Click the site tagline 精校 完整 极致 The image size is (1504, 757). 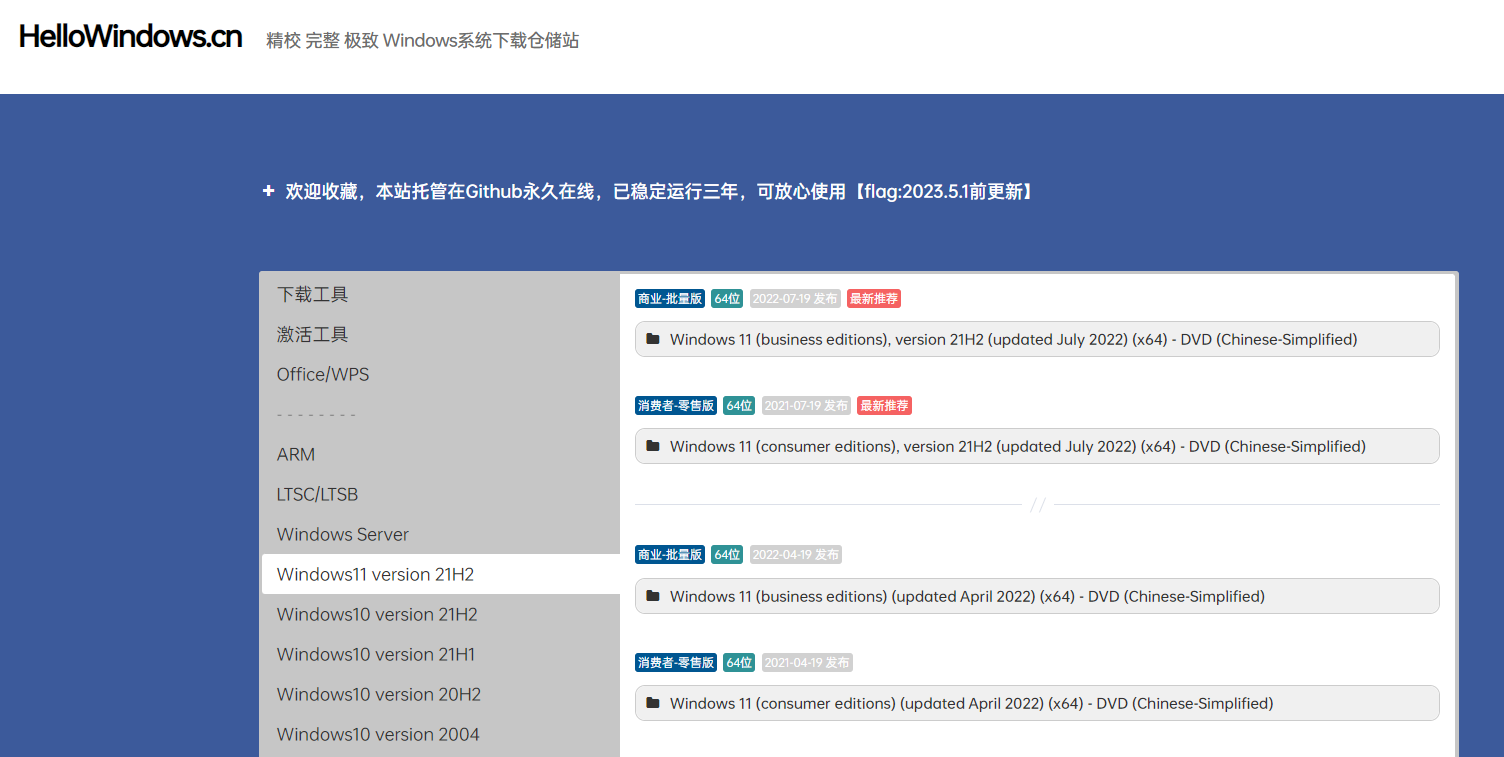point(422,41)
